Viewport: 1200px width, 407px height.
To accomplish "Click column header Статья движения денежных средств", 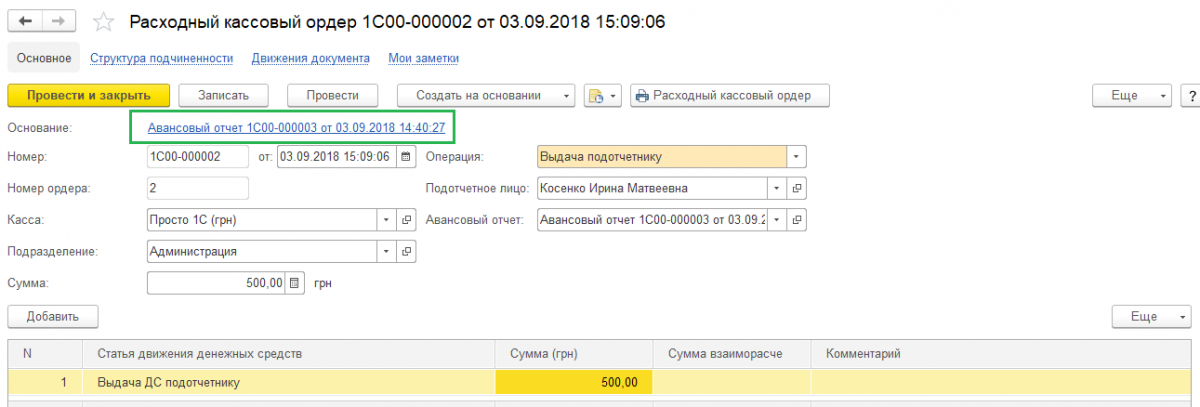I will pyautogui.click(x=289, y=354).
